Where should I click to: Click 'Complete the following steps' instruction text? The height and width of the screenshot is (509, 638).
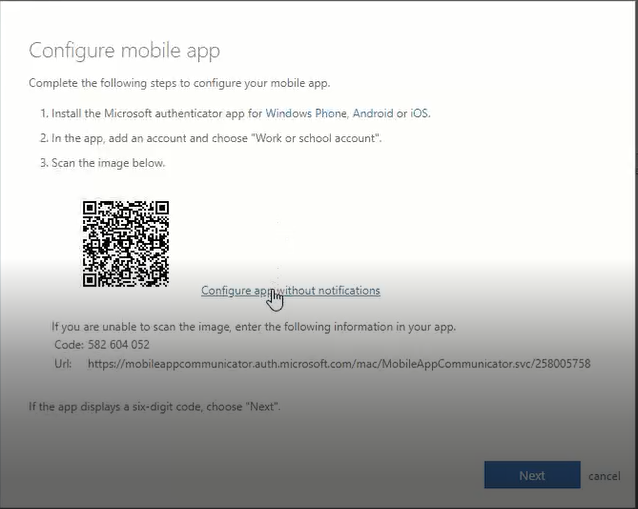[x=179, y=83]
